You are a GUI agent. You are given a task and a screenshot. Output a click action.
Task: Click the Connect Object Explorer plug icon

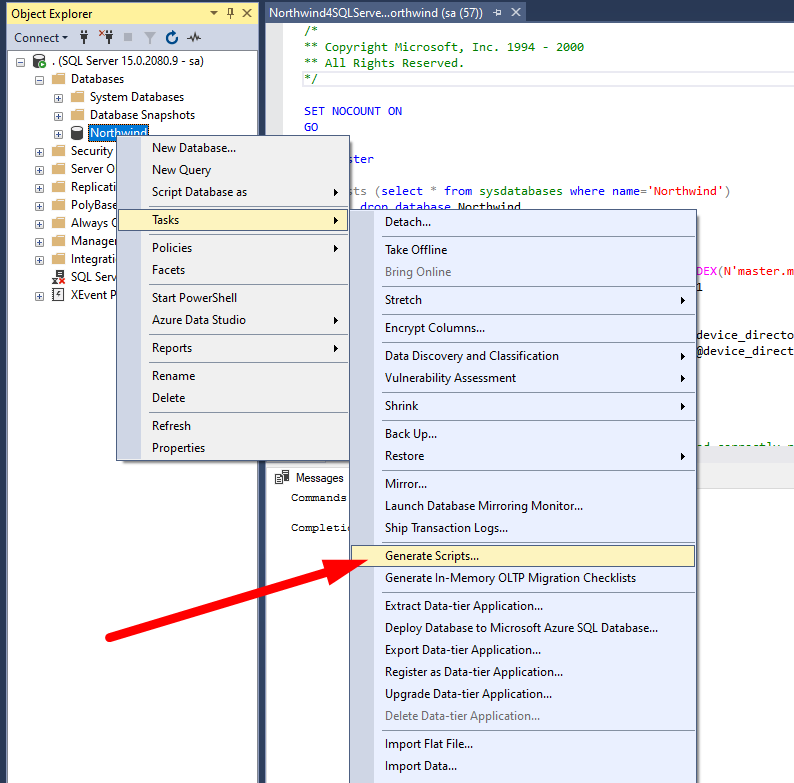tap(84, 38)
